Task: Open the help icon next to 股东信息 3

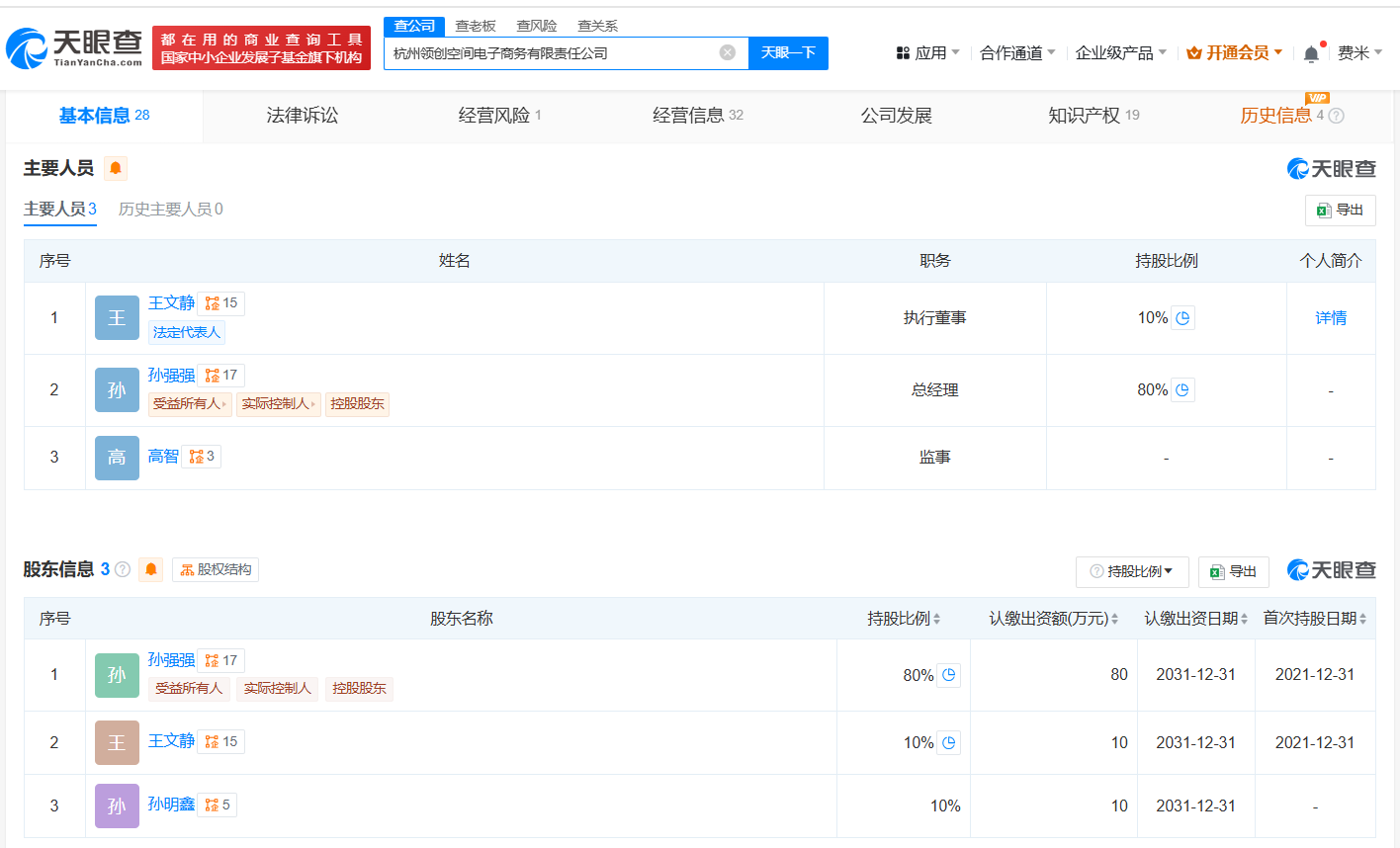Action: [x=123, y=569]
